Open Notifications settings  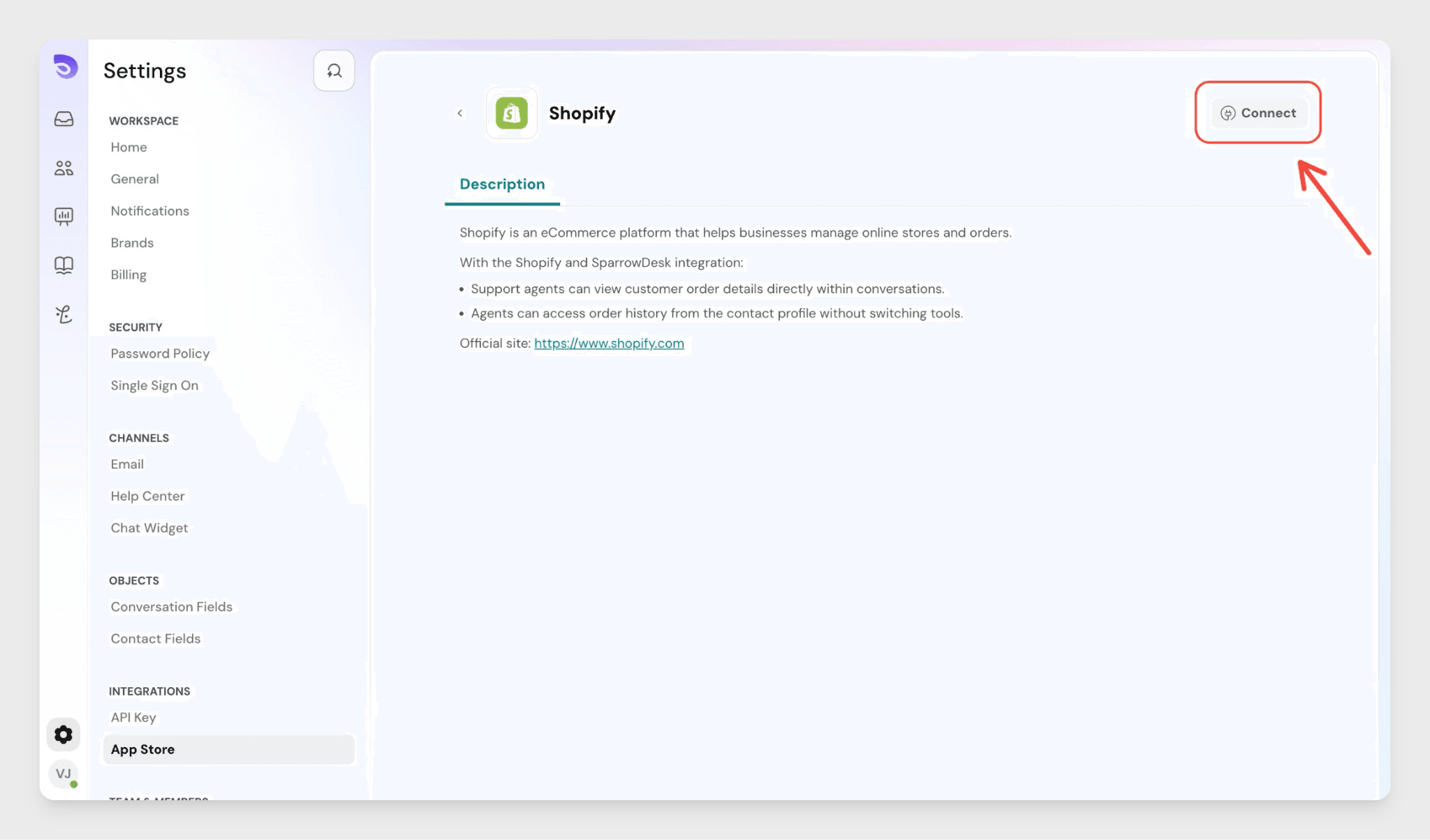pos(150,212)
